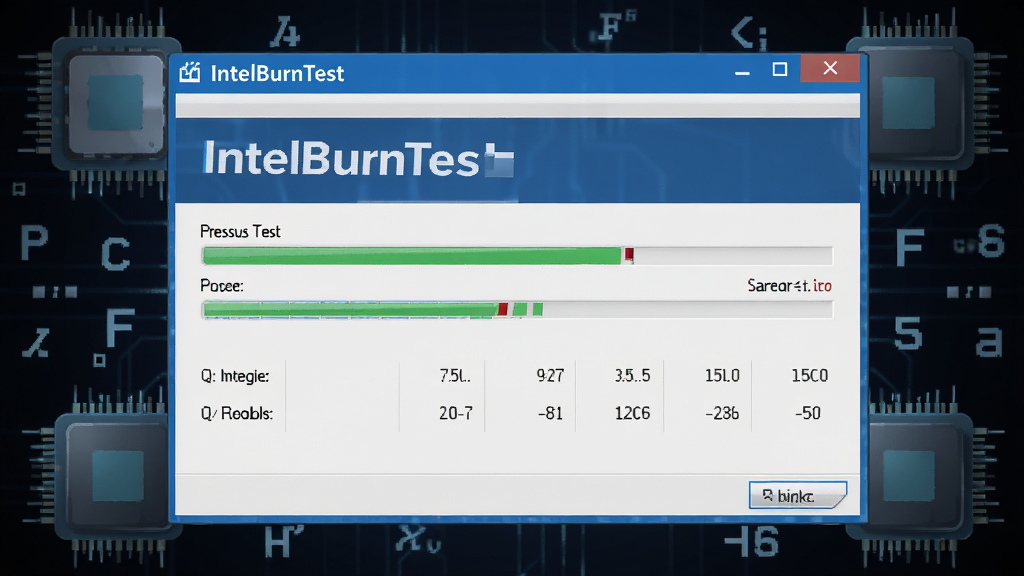Close the IntelBurnTest window
The image size is (1024, 576).
[830, 68]
